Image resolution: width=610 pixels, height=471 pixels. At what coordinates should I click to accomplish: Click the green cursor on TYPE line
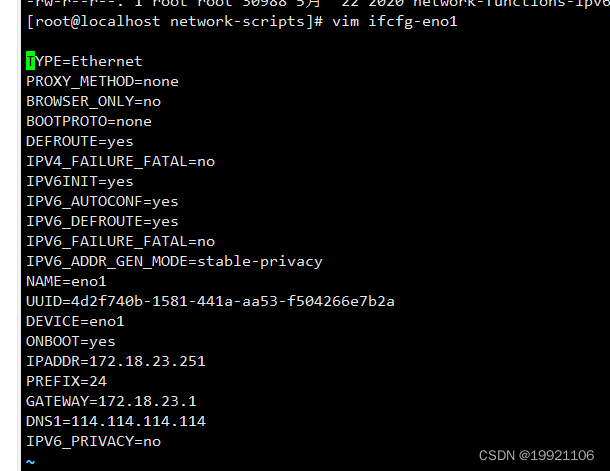(x=30, y=61)
